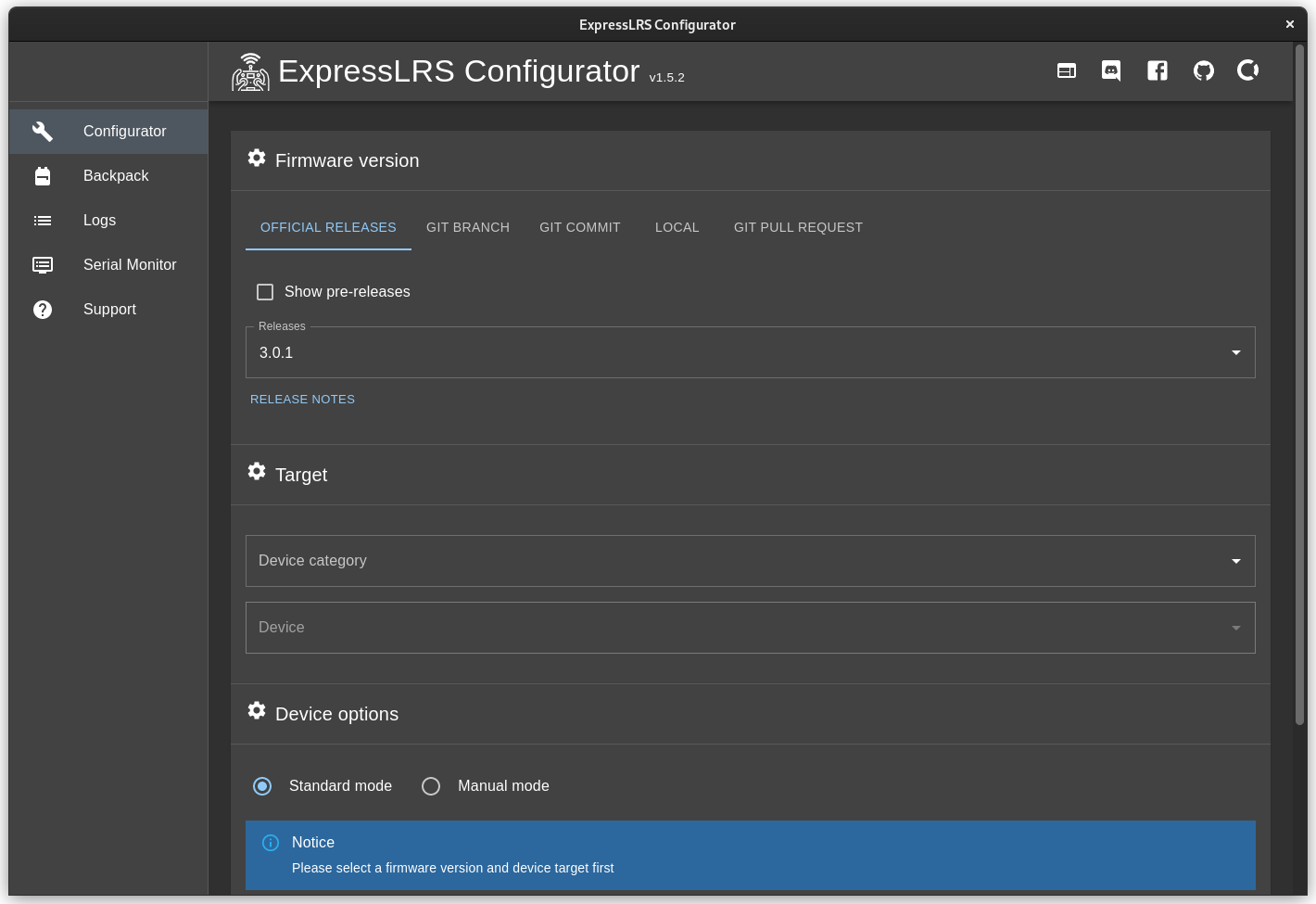Click the Target section gear icon
The height and width of the screenshot is (904, 1316).
(257, 472)
